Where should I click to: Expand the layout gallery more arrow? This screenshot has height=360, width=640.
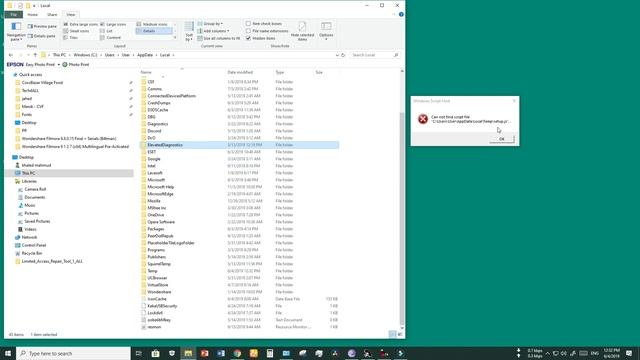click(x=175, y=38)
